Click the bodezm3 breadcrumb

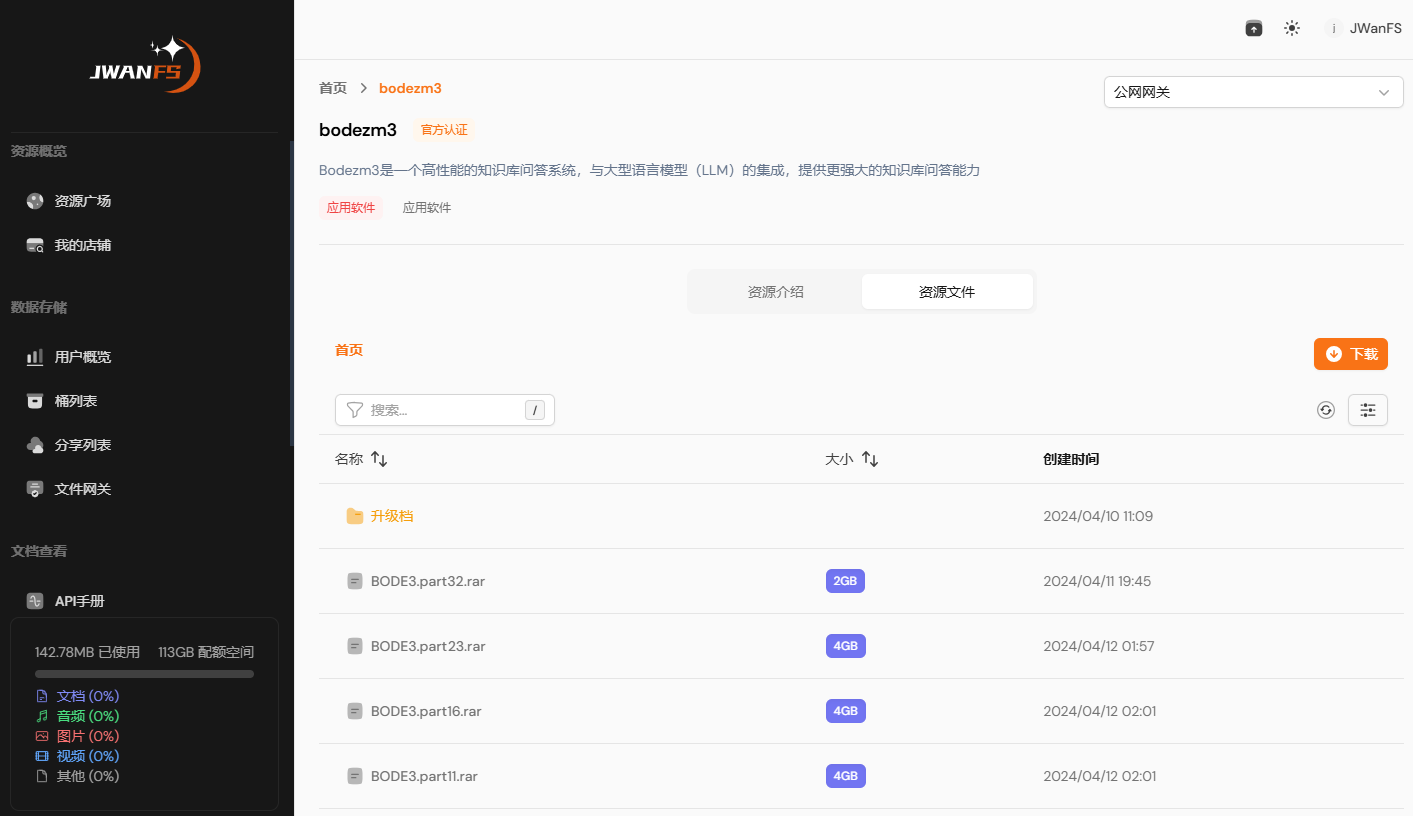click(x=410, y=88)
